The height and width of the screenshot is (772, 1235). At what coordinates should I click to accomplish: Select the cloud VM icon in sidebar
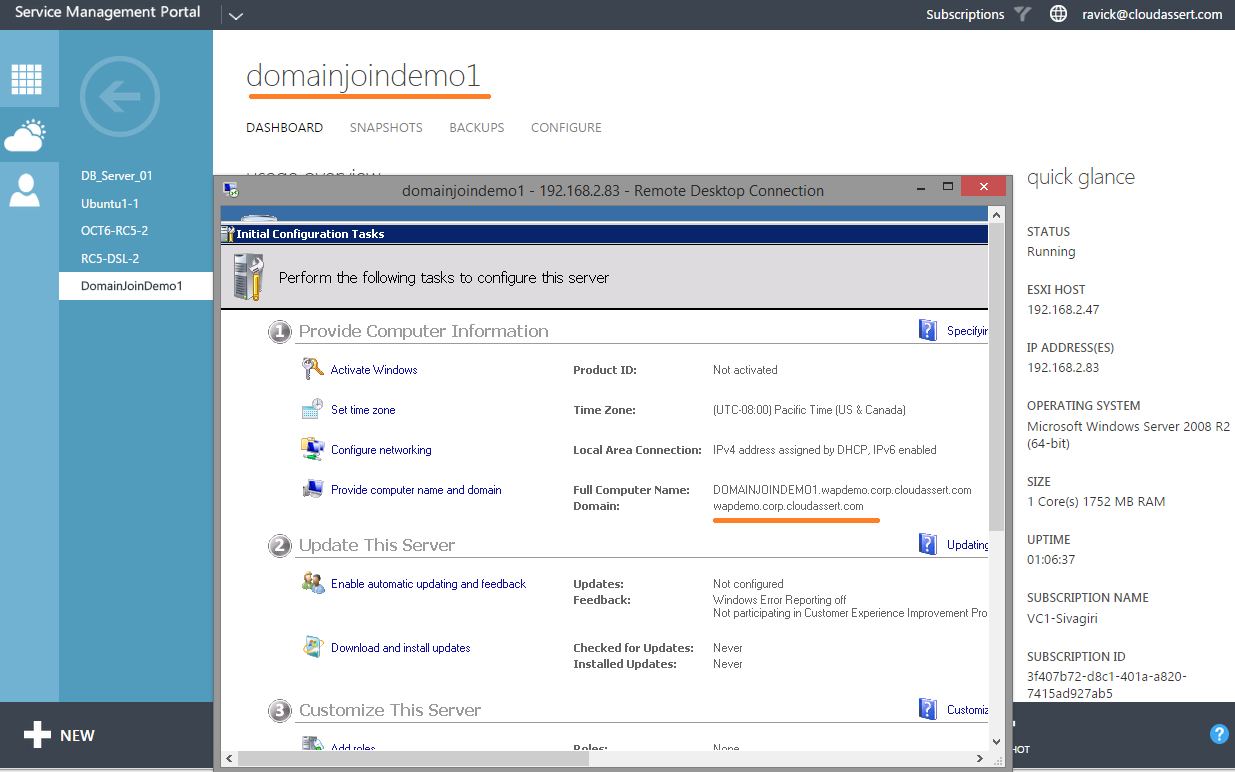25,135
